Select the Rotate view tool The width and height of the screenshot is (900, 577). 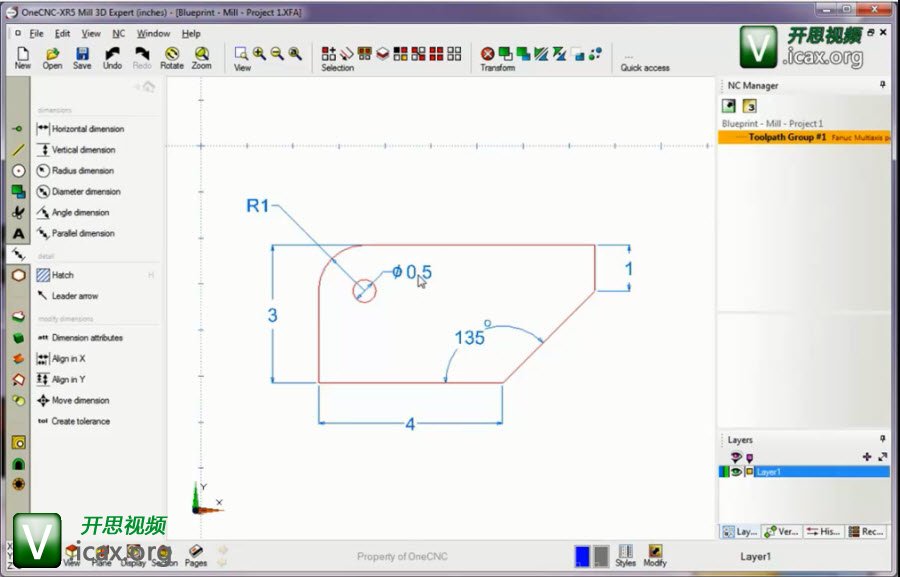pyautogui.click(x=172, y=57)
